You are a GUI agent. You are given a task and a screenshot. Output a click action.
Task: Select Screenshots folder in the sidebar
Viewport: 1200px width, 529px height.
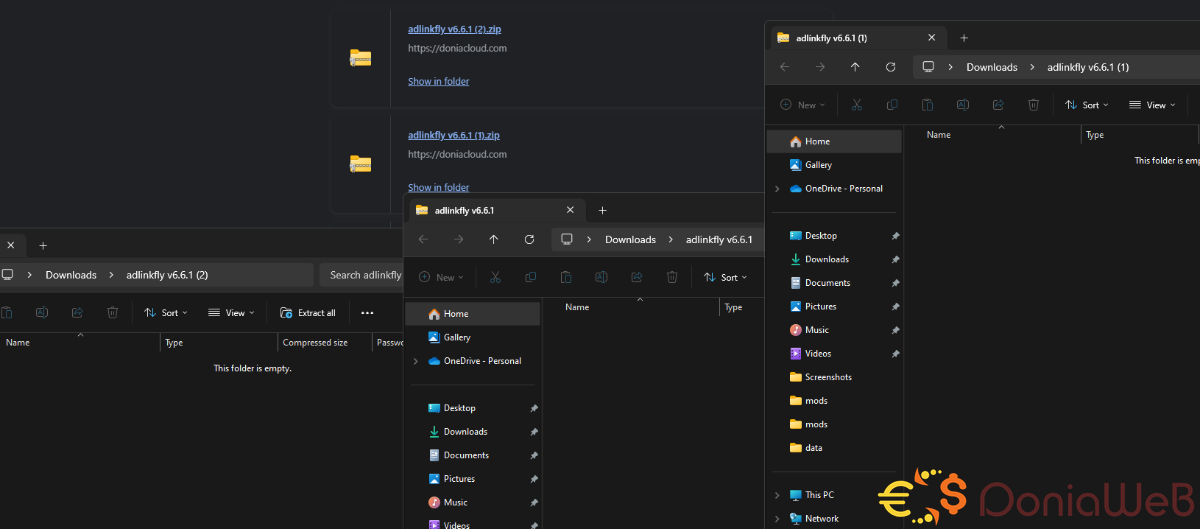coord(828,377)
